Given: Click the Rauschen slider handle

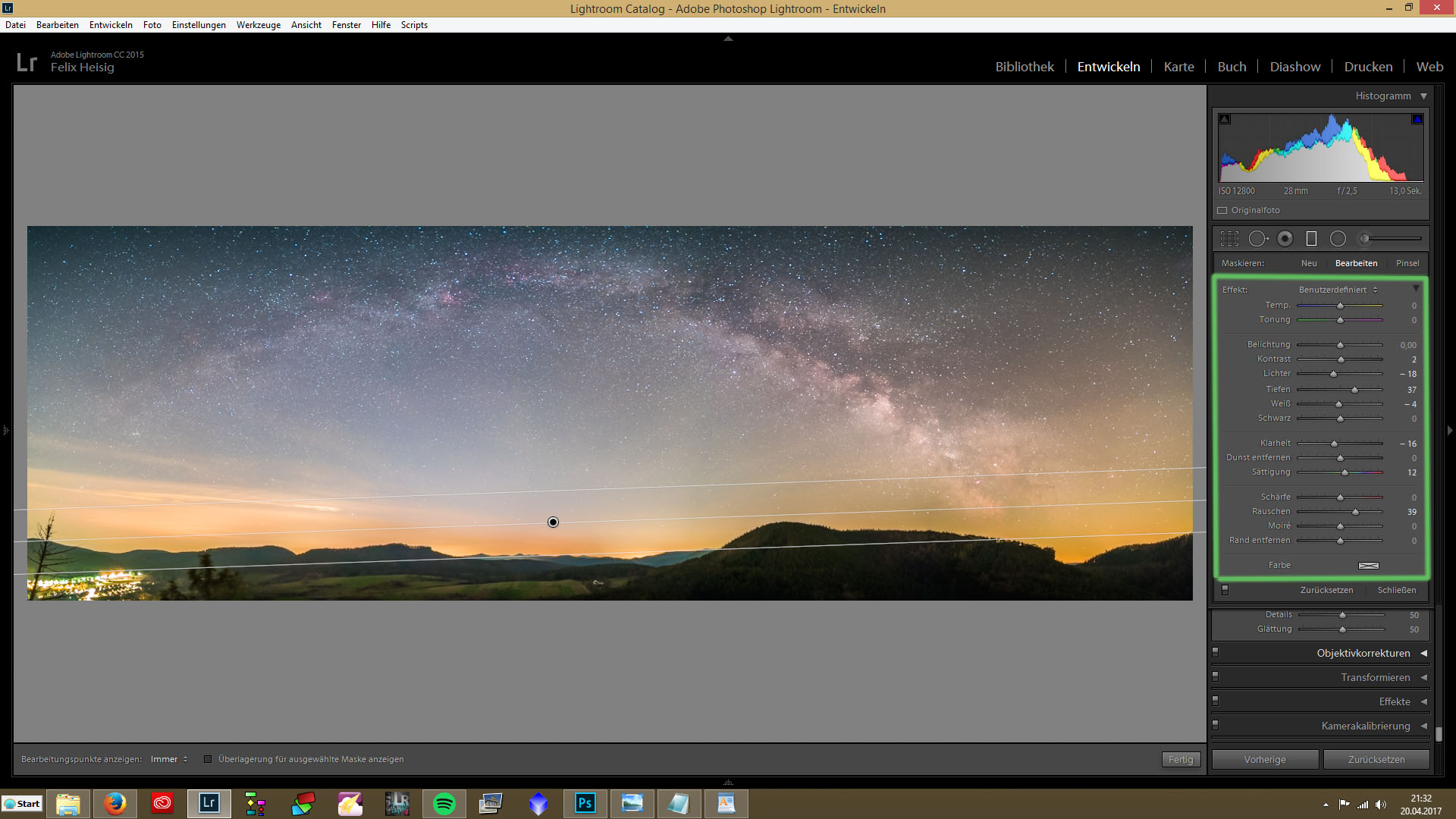Looking at the screenshot, I should click(1355, 512).
